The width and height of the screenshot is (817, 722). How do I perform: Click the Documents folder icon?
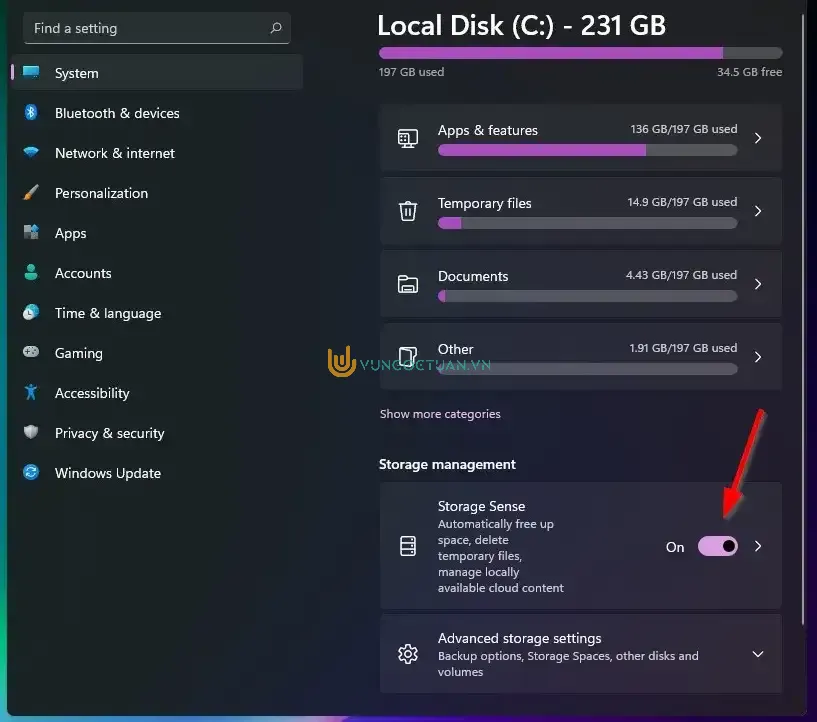pos(407,284)
